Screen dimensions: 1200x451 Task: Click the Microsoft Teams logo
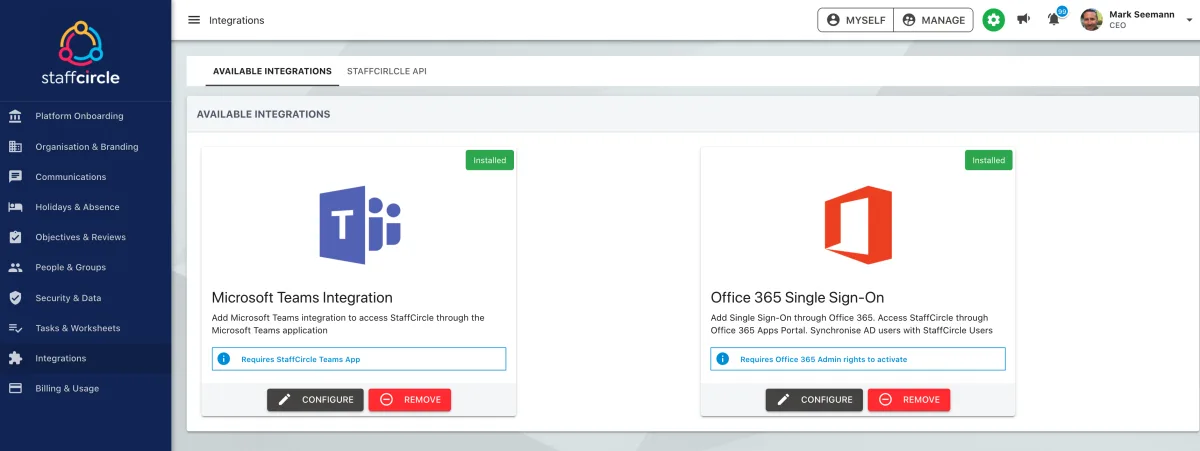point(360,225)
